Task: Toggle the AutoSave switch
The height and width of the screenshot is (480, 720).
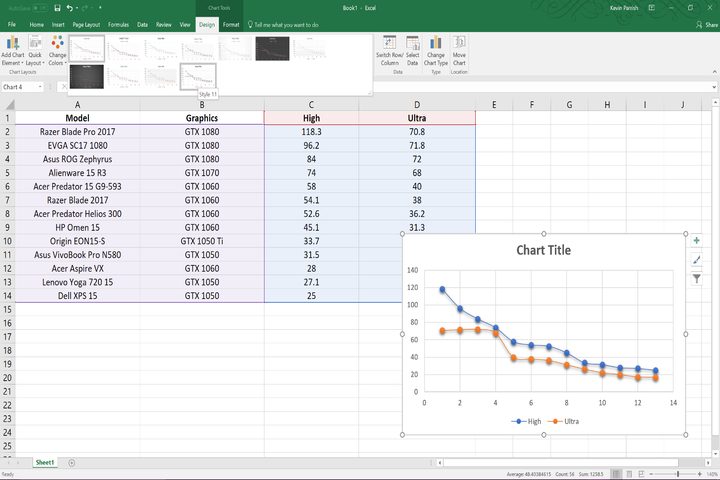Action: click(39, 8)
